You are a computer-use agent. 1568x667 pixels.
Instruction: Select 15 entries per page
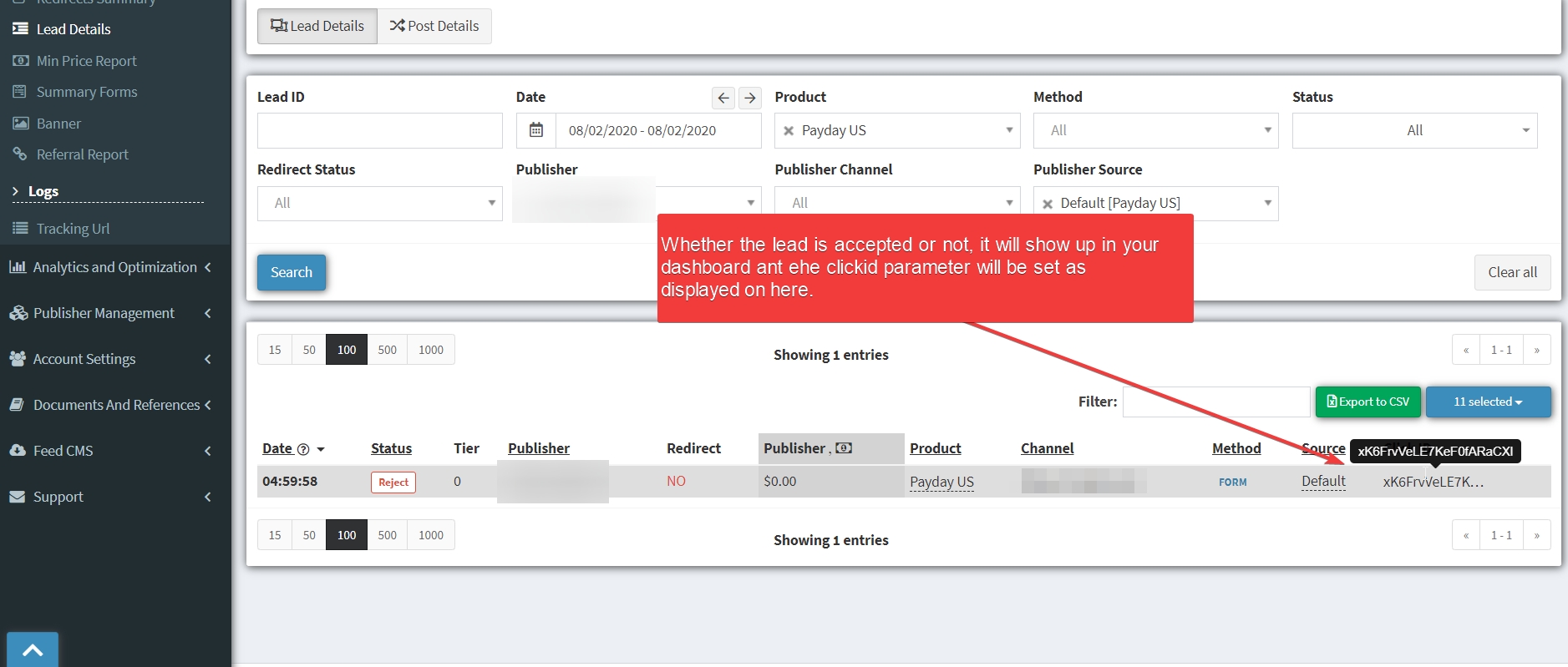pos(275,350)
